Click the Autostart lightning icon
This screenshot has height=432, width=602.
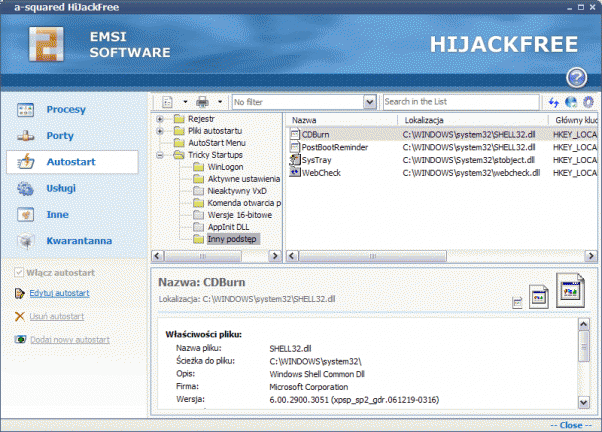coord(26,162)
